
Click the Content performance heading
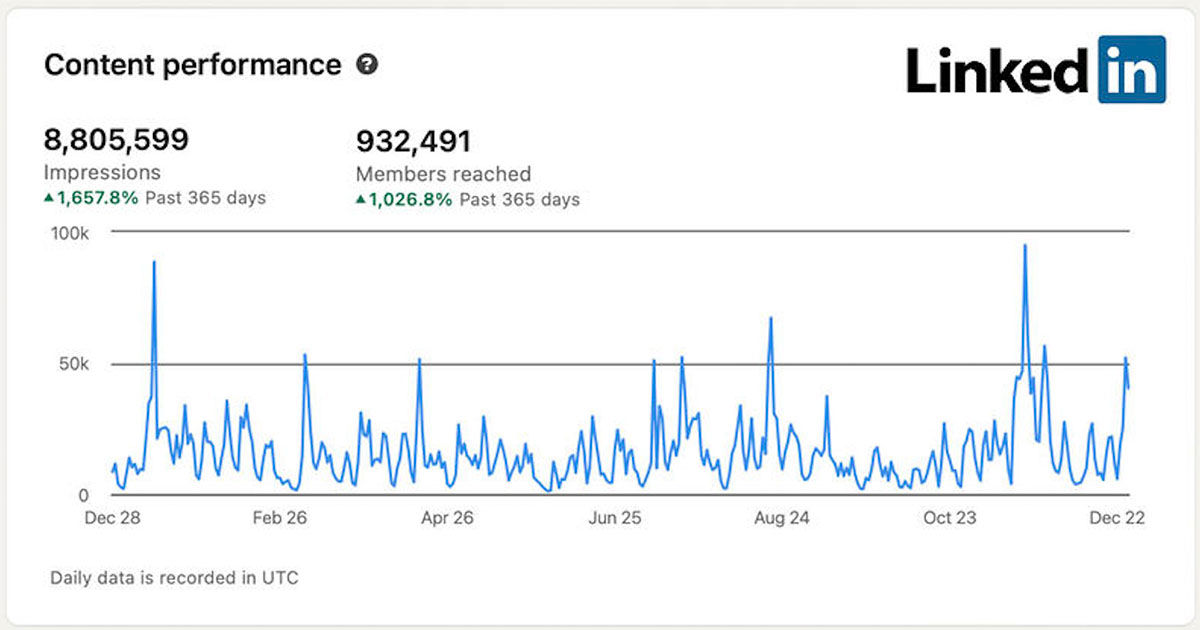pyautogui.click(x=193, y=65)
